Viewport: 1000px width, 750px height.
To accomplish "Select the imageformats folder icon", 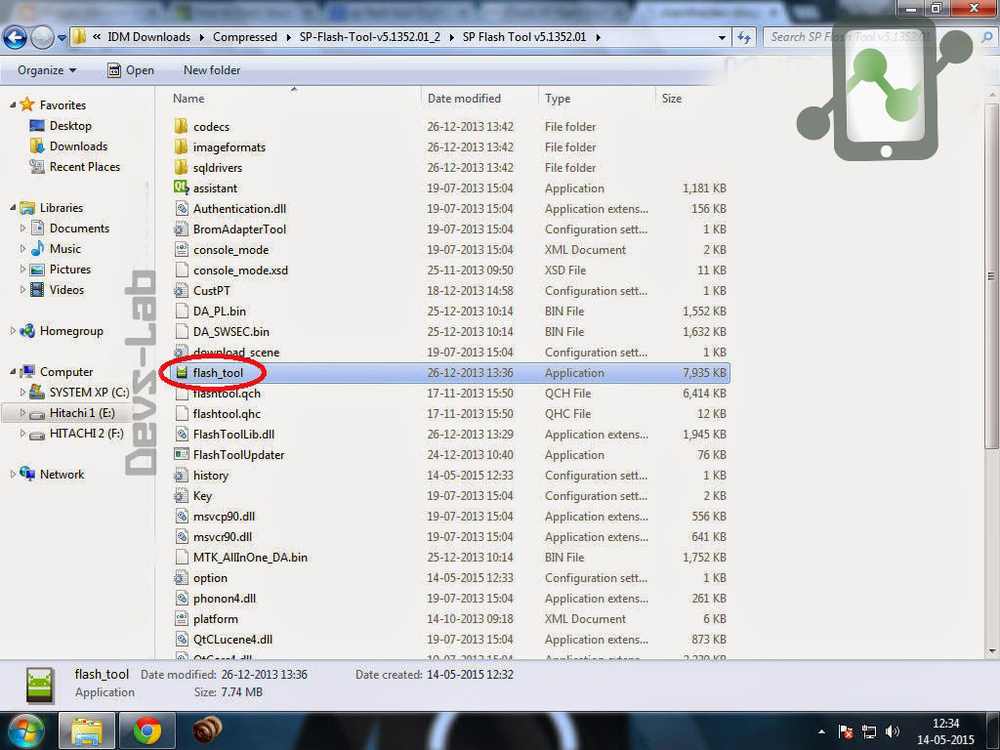I will pos(182,147).
